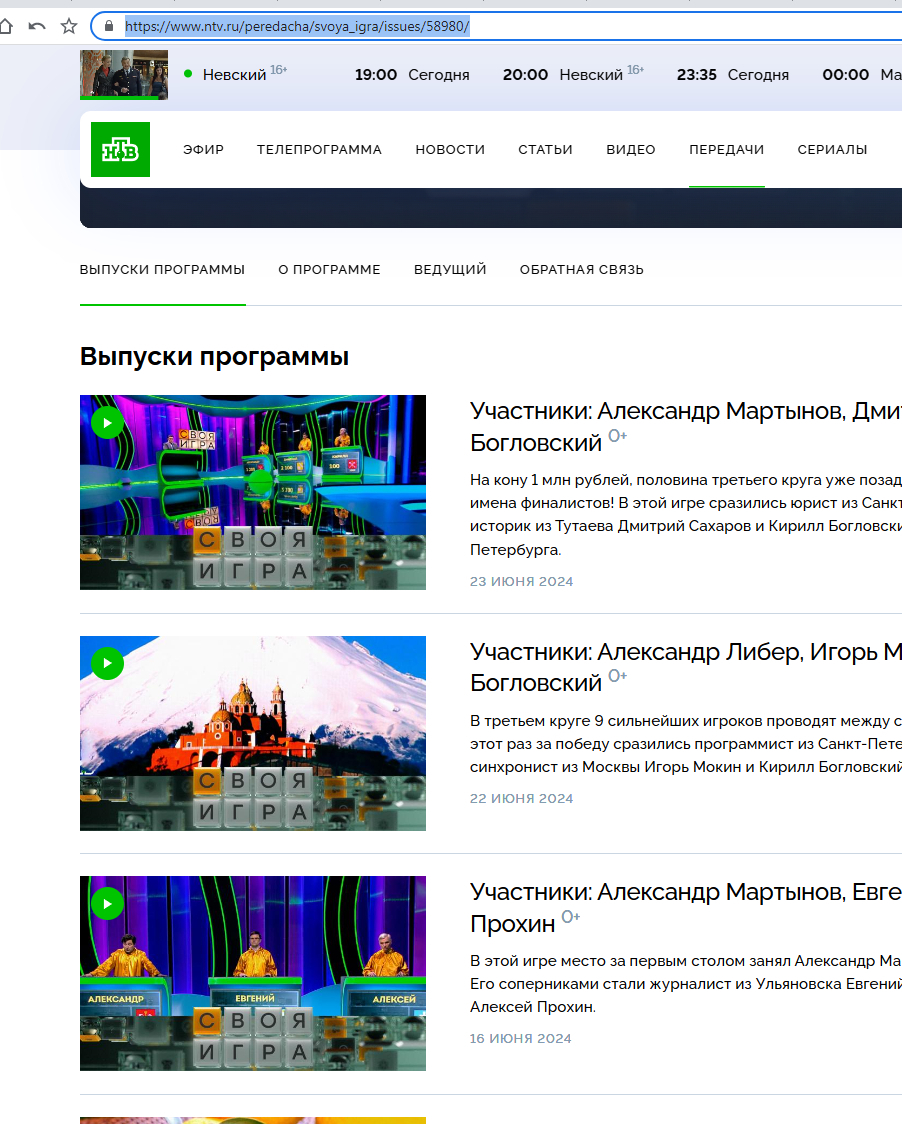
Task: Play the 22 июня 2024 episode video
Action: tap(108, 664)
